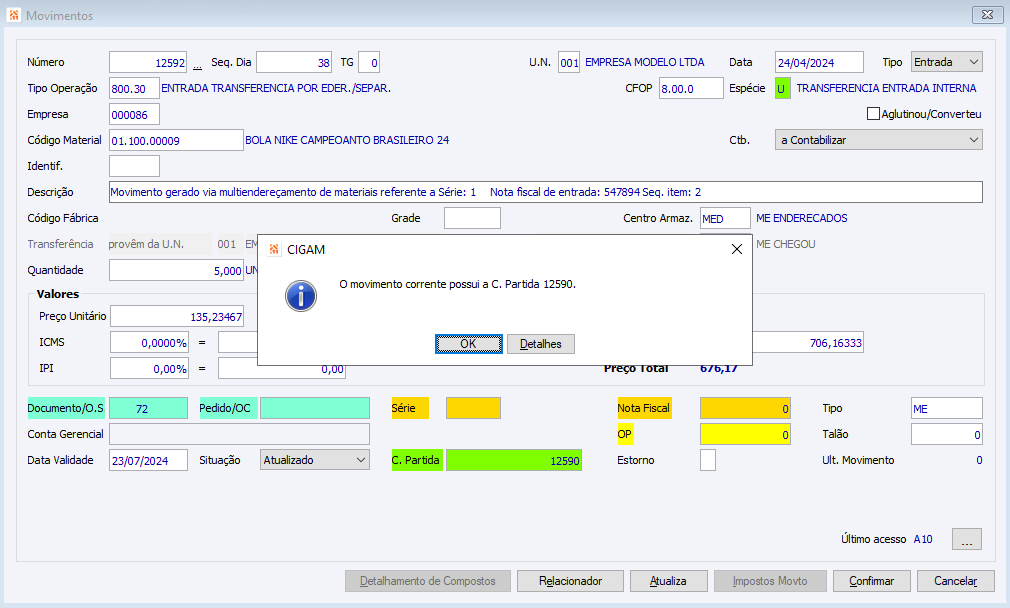Click the Conta Gerencial field
This screenshot has height=608, width=1010.
click(x=240, y=434)
